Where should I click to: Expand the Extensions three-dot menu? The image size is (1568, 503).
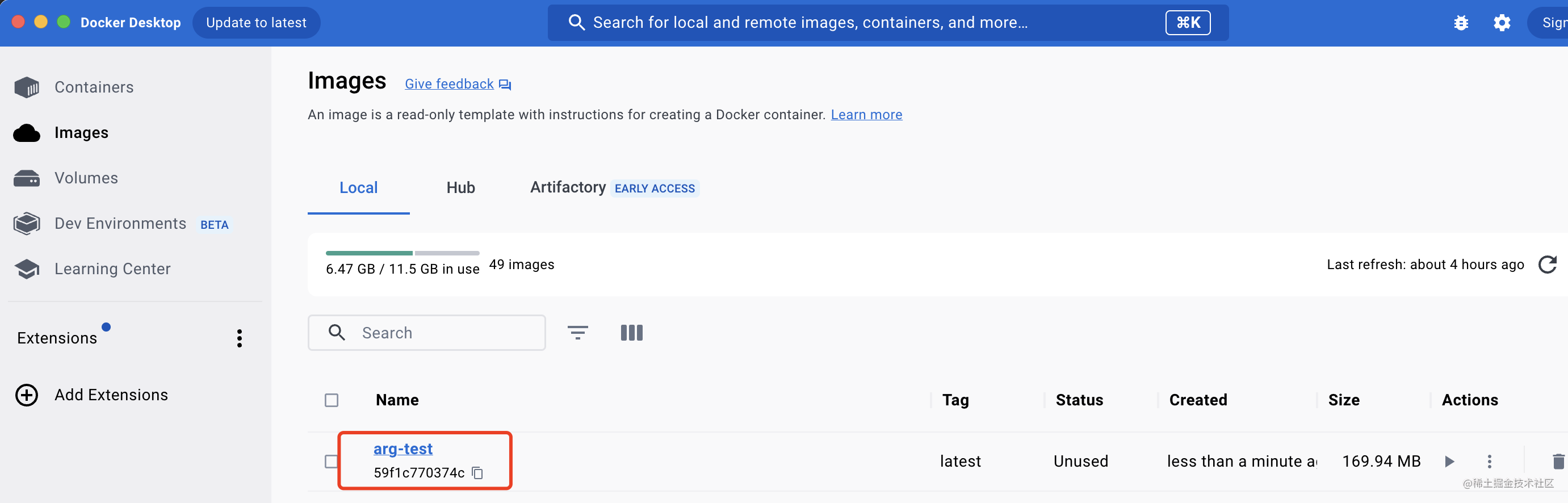pos(239,338)
